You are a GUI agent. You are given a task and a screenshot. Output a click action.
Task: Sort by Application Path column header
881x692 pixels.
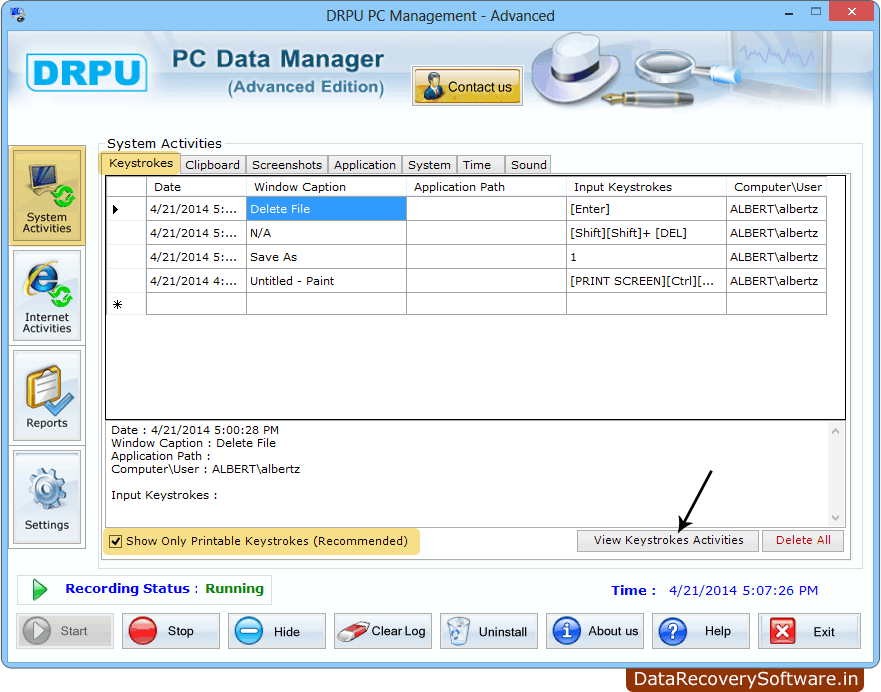click(x=486, y=187)
